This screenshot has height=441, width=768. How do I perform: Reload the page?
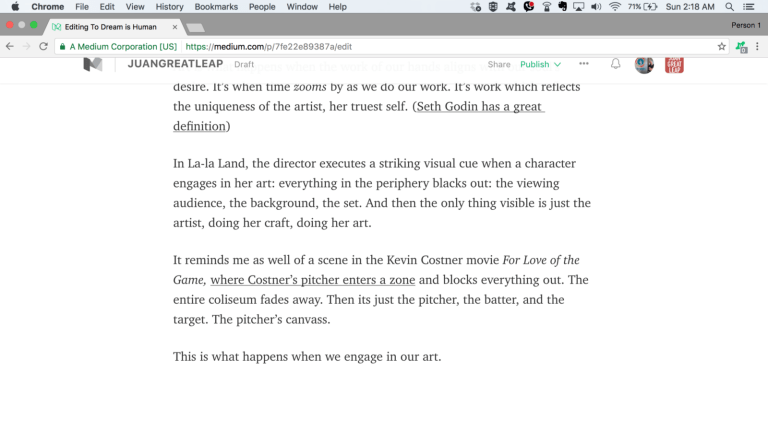tap(43, 46)
